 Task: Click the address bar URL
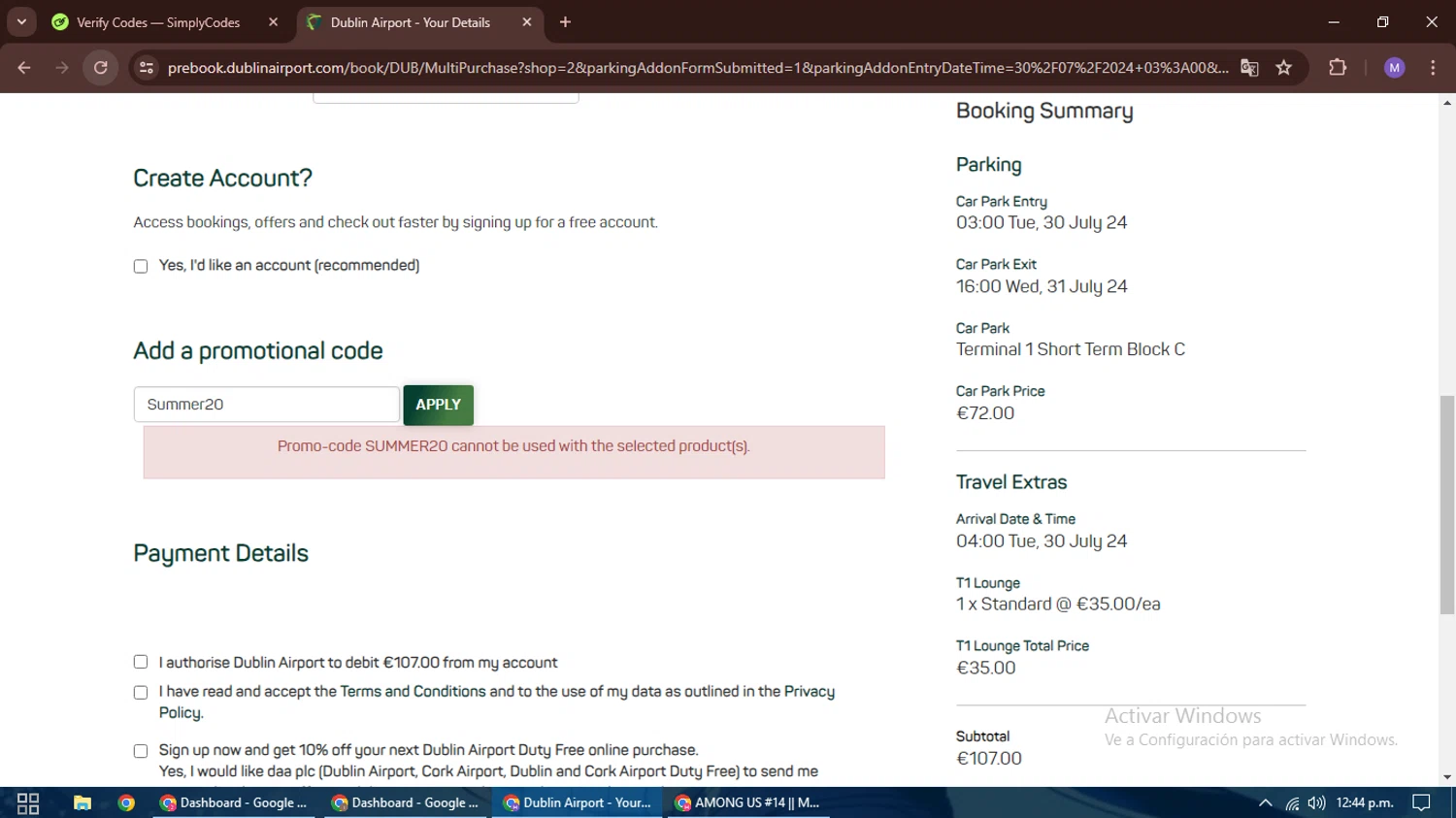pos(697,68)
